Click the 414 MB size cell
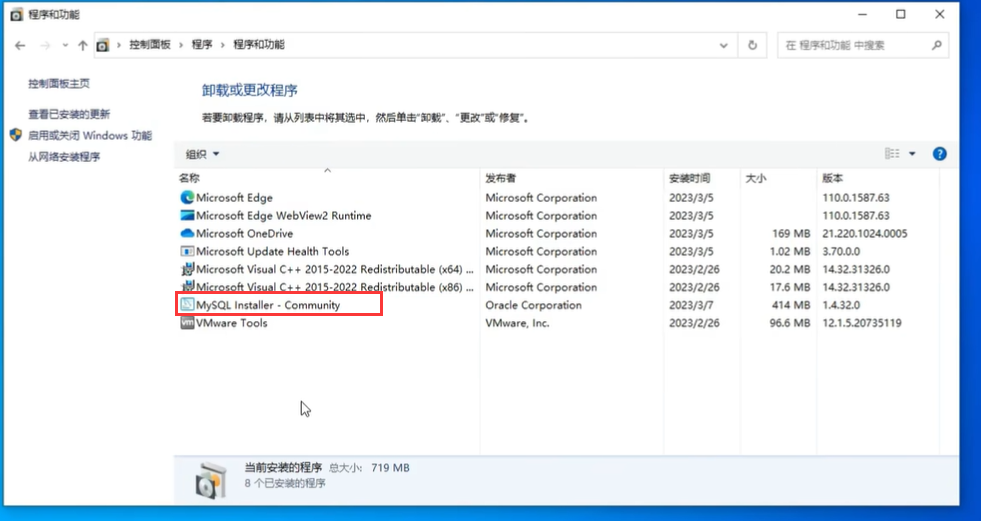Image resolution: width=981 pixels, height=521 pixels. (x=791, y=305)
